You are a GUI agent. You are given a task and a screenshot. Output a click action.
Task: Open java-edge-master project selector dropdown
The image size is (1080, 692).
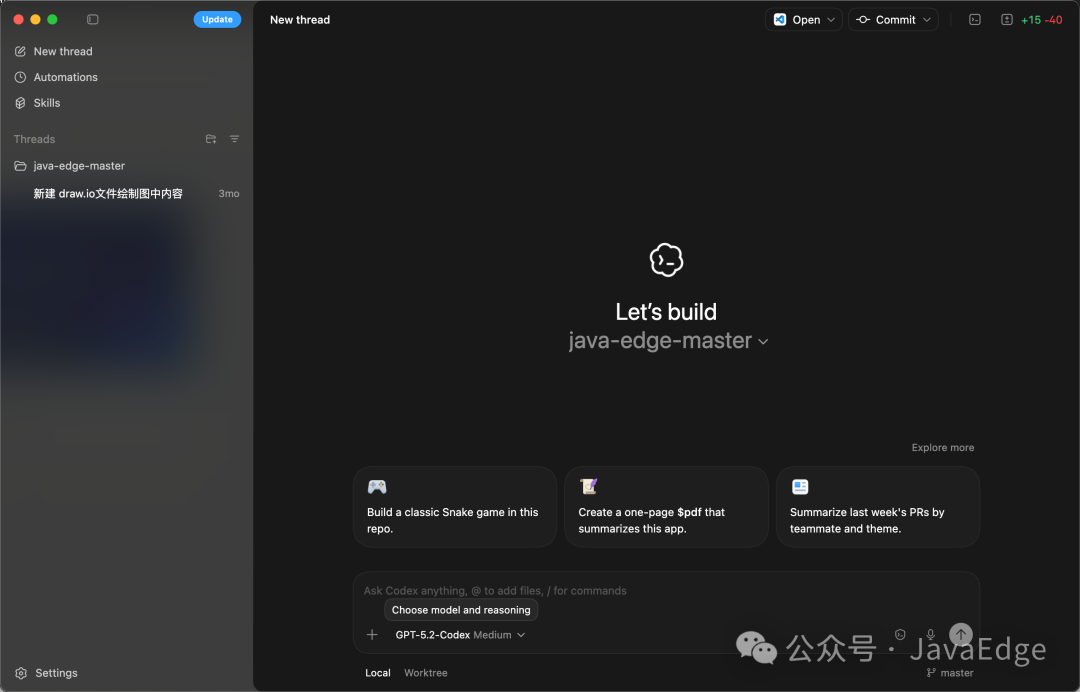(667, 341)
